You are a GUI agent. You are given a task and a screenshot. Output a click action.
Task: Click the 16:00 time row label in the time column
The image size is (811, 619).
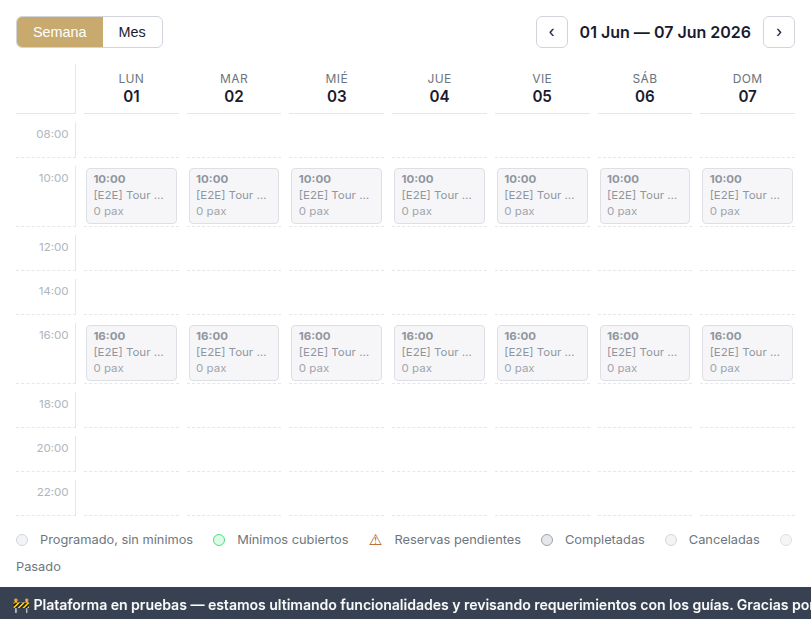pyautogui.click(x=53, y=335)
